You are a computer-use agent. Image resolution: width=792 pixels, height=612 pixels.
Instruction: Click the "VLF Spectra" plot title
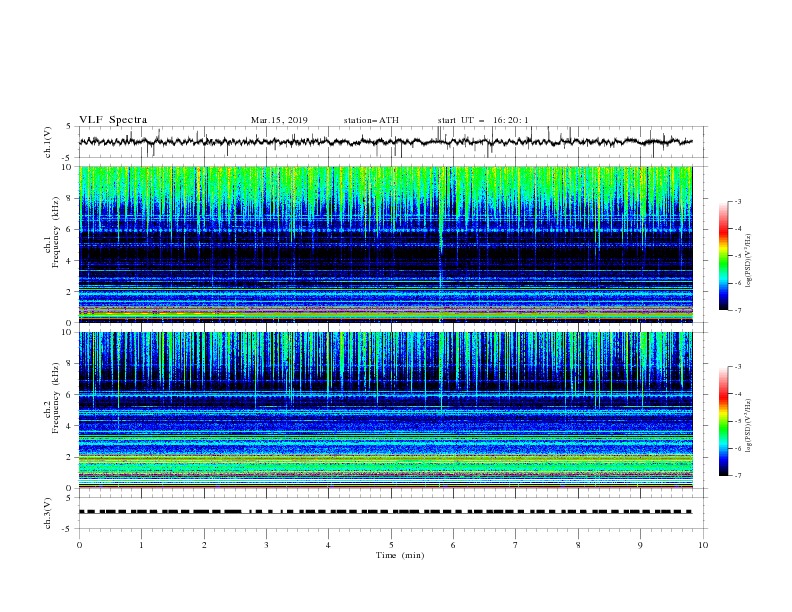pyautogui.click(x=113, y=120)
